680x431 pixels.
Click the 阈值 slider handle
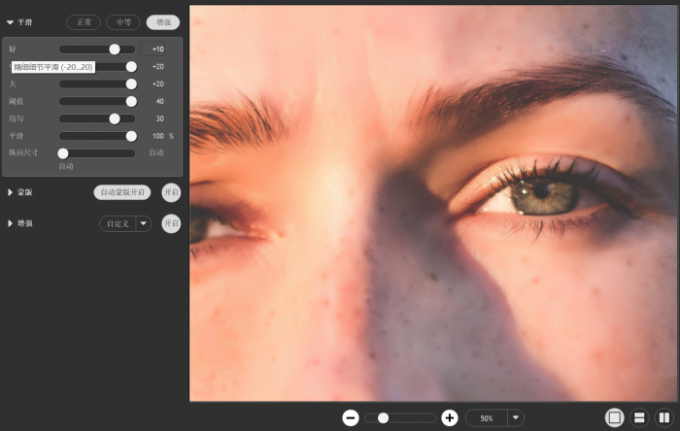point(131,101)
